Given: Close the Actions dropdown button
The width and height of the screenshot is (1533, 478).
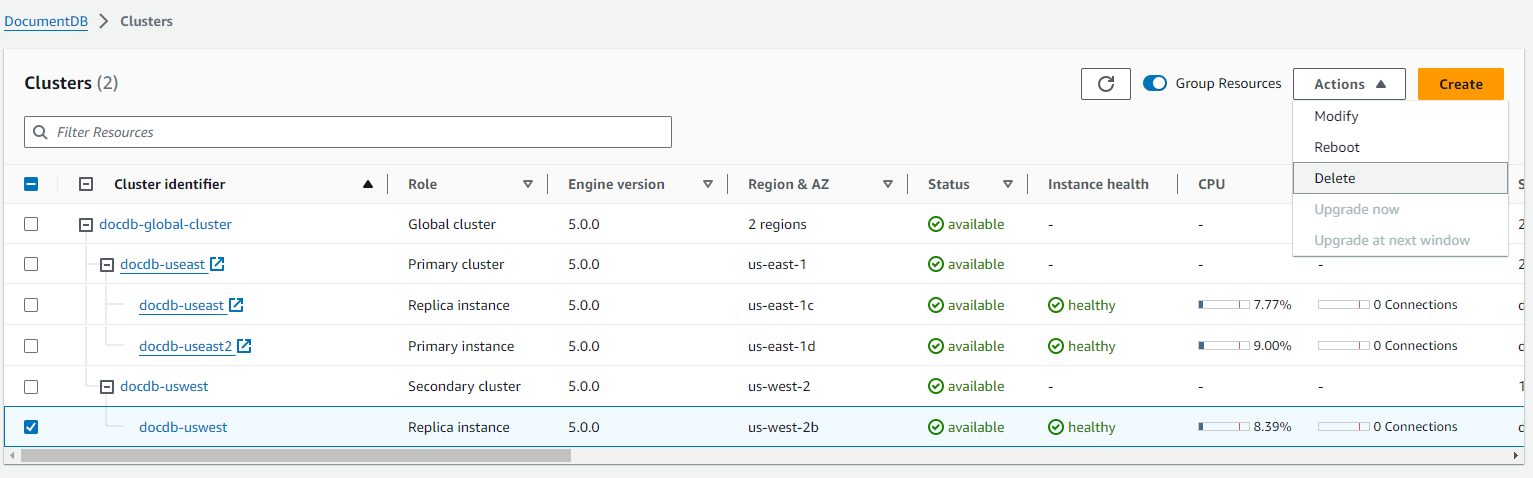Looking at the screenshot, I should [x=1348, y=84].
